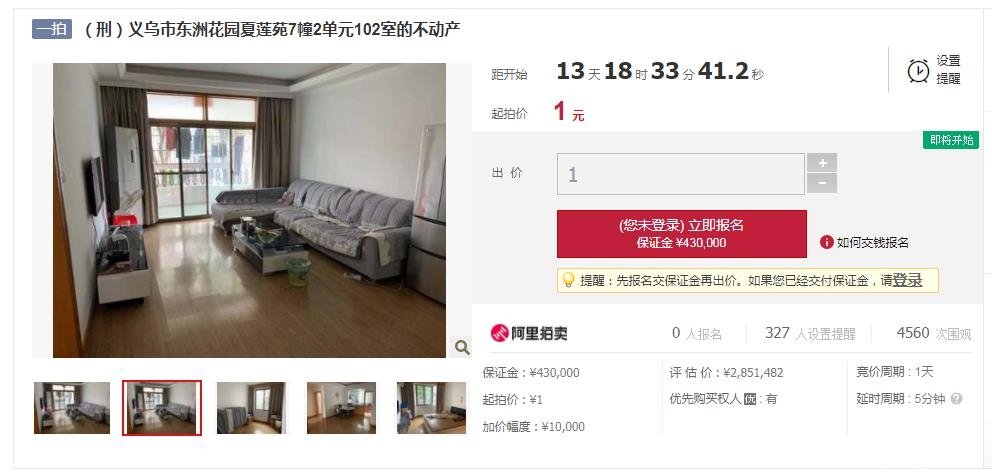Click the help icon next to 5分钟
992x476 pixels.
(956, 399)
